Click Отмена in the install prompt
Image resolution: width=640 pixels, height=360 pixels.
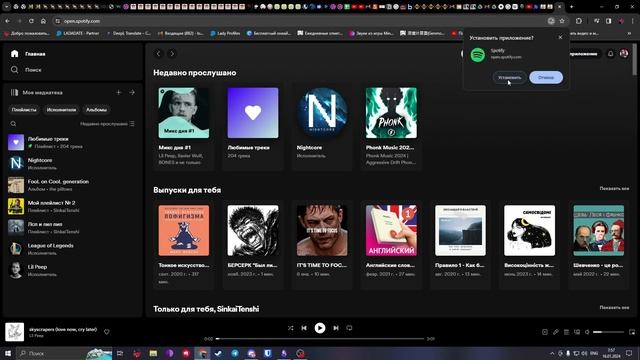click(x=546, y=78)
